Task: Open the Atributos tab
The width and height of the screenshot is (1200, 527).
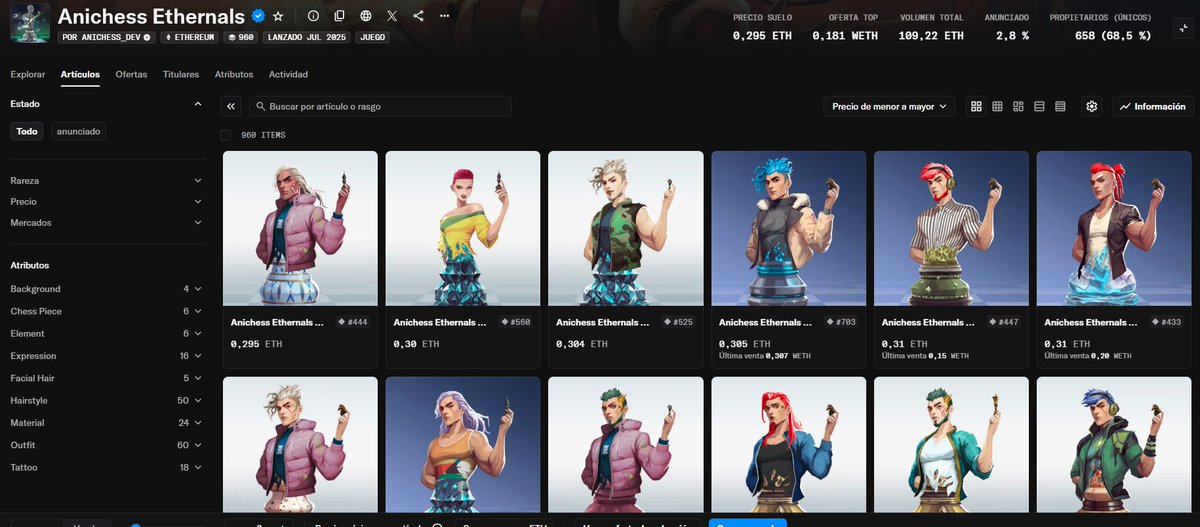Action: click(x=234, y=75)
